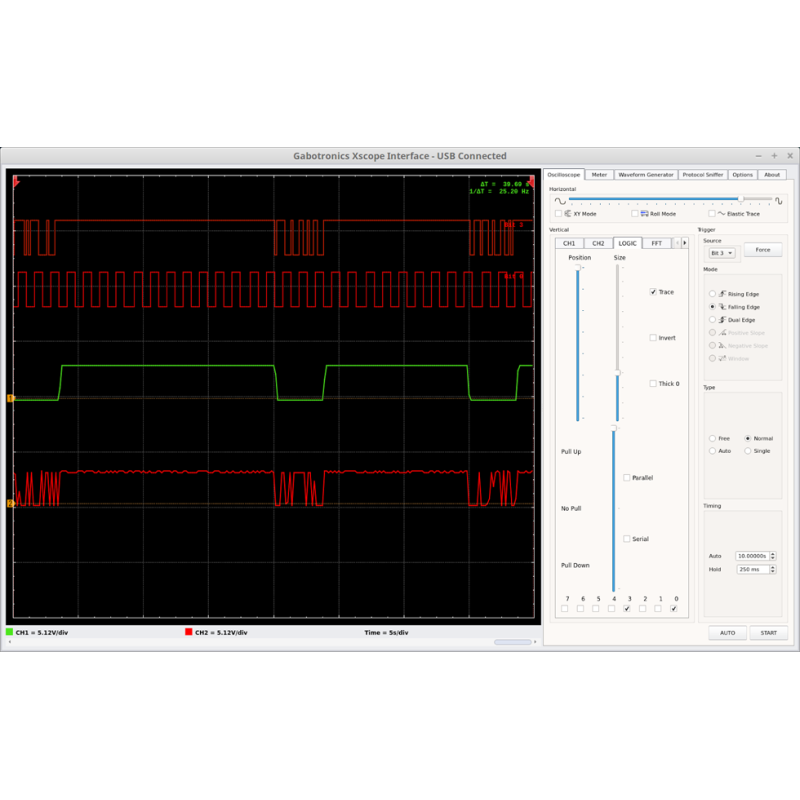Image resolution: width=800 pixels, height=800 pixels.
Task: Open the trigger Source dropdown showing Bit 3
Action: coord(723,252)
